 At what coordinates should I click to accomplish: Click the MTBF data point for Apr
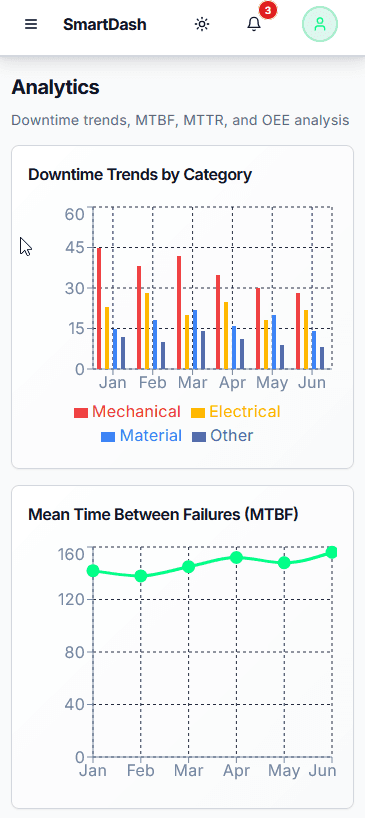click(236, 557)
